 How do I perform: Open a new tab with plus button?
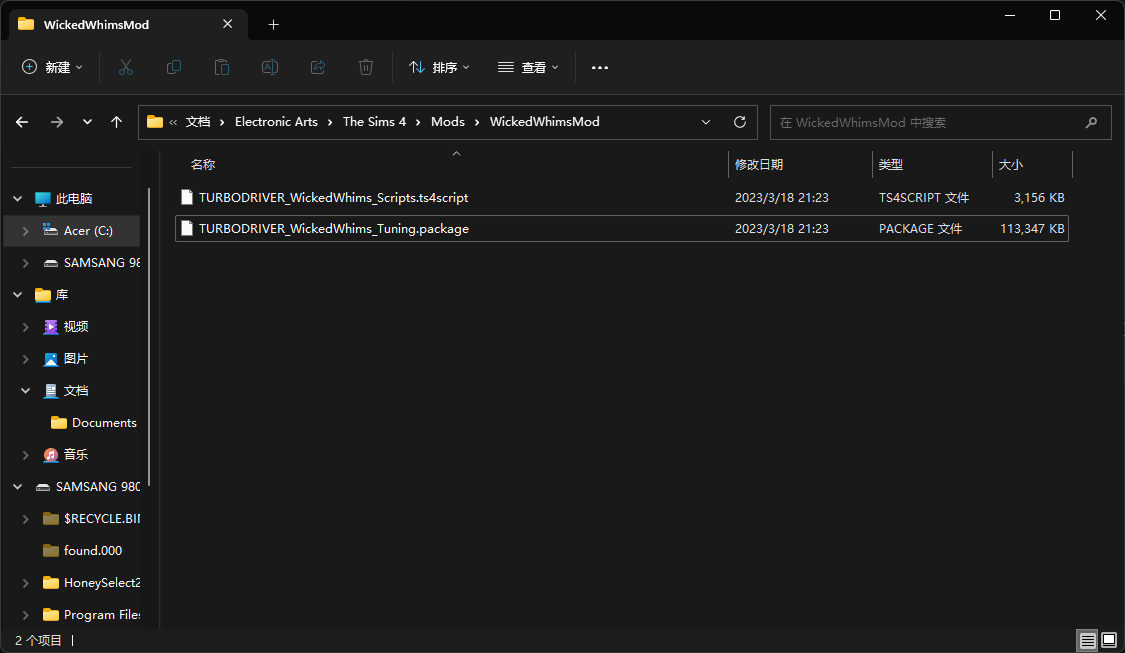click(273, 24)
